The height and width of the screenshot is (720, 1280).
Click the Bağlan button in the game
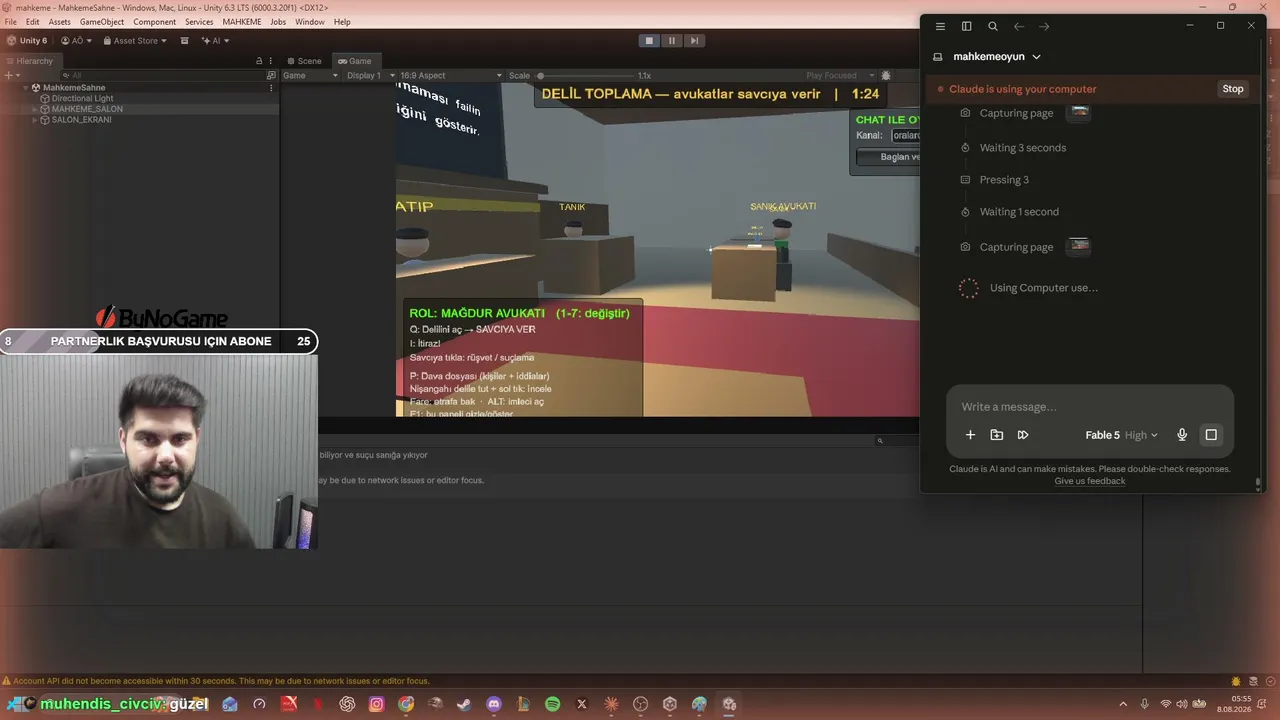888,157
